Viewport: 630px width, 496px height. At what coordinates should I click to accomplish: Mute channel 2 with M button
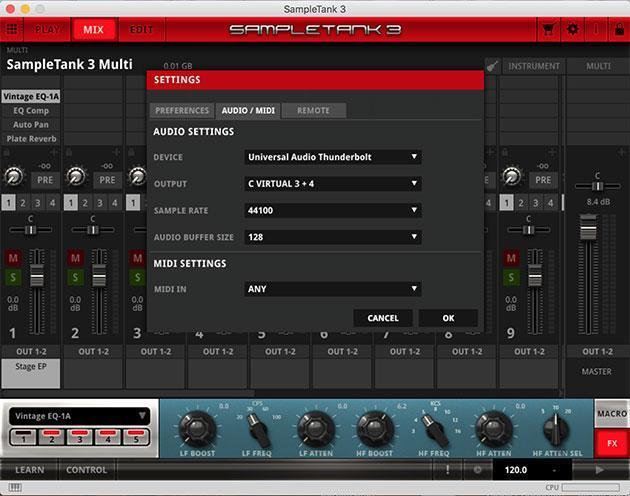pyautogui.click(x=75, y=258)
